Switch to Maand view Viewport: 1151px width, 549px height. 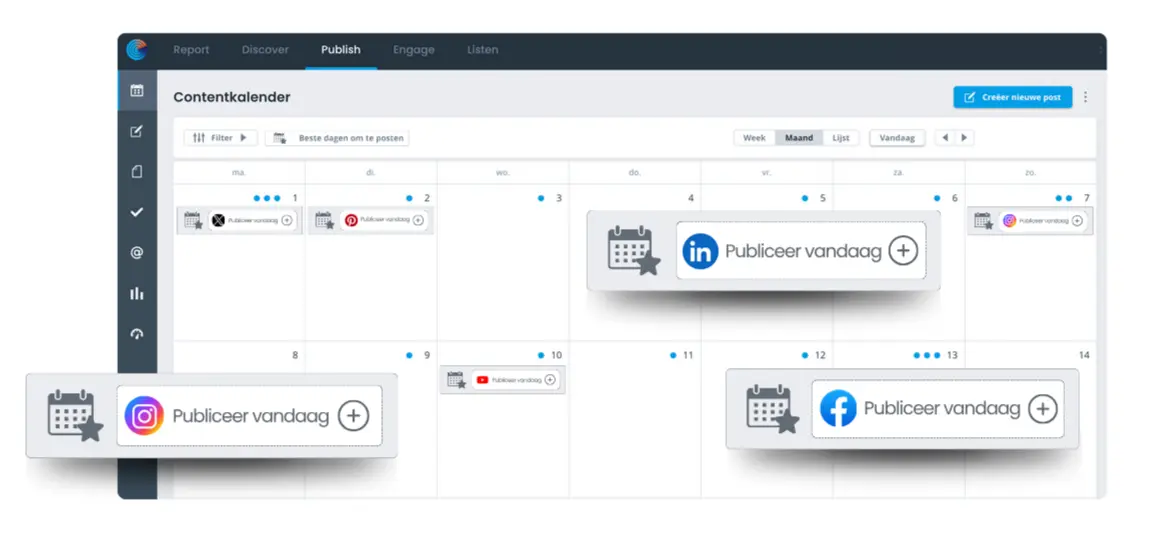point(799,138)
